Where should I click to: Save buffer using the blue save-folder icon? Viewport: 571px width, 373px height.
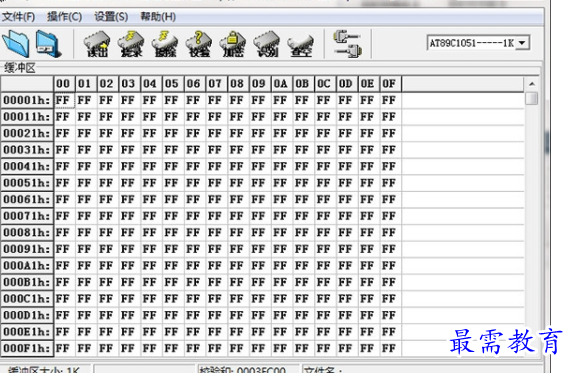[x=48, y=44]
